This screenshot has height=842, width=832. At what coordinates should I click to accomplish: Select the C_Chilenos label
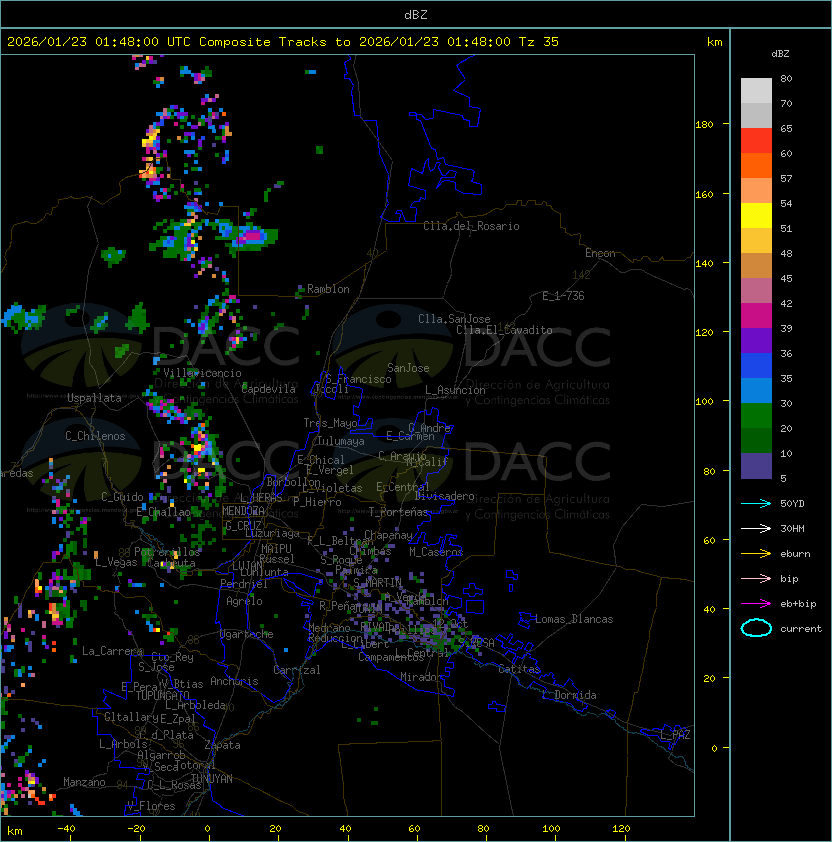[95, 436]
